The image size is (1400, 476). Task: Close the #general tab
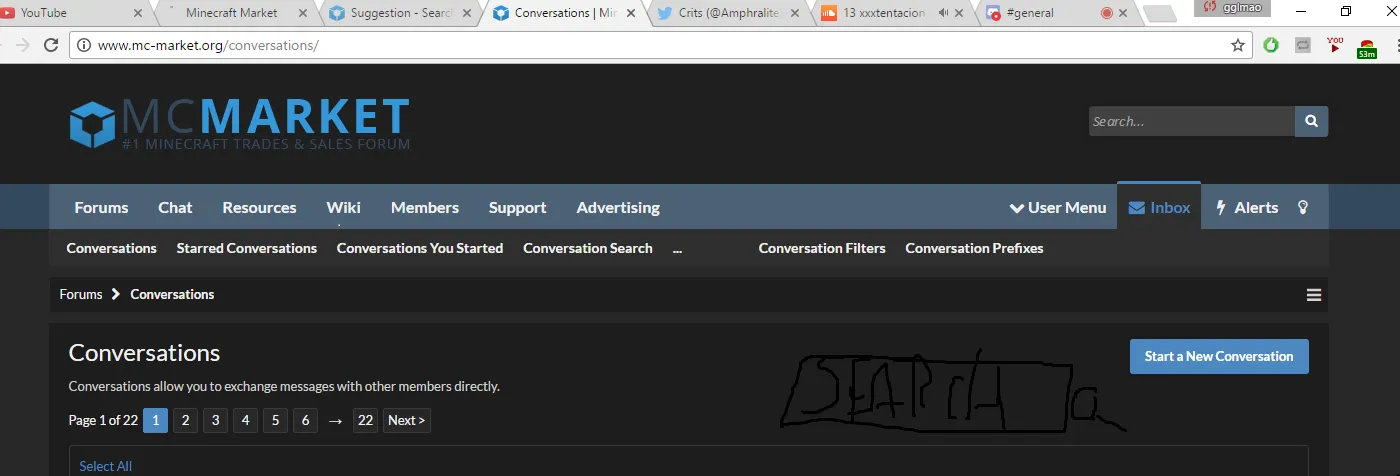[1123, 14]
